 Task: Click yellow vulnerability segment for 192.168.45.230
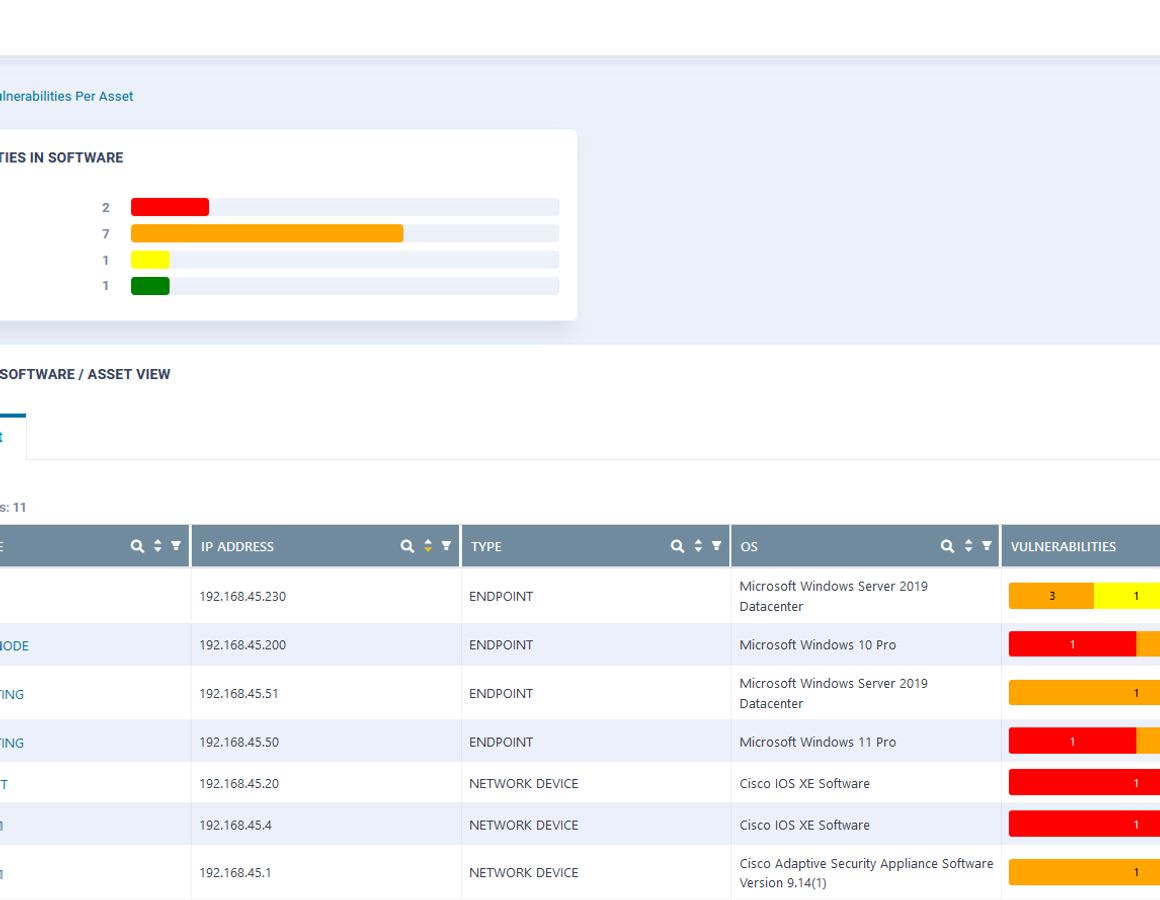[x=1127, y=596]
